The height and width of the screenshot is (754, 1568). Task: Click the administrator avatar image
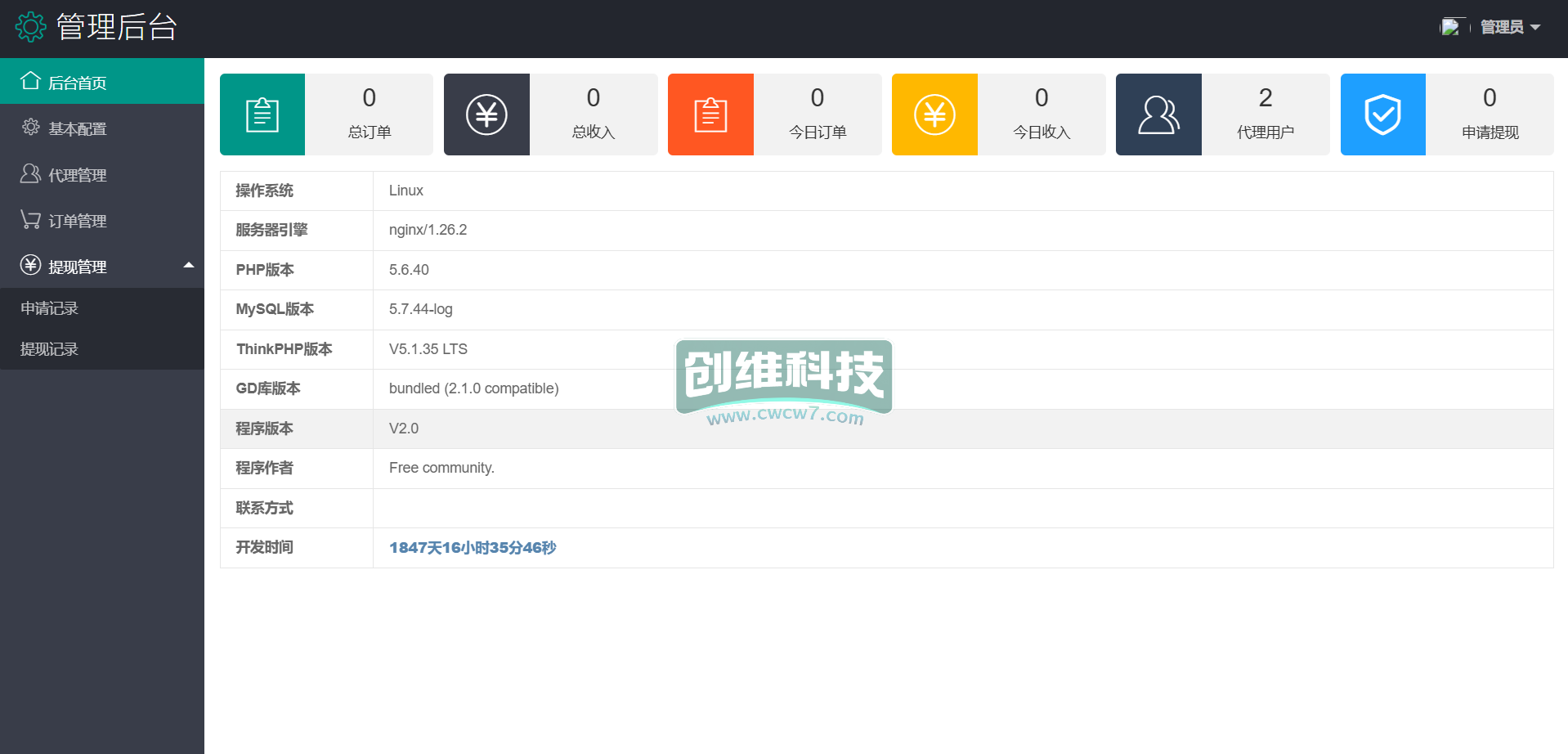(x=1450, y=27)
